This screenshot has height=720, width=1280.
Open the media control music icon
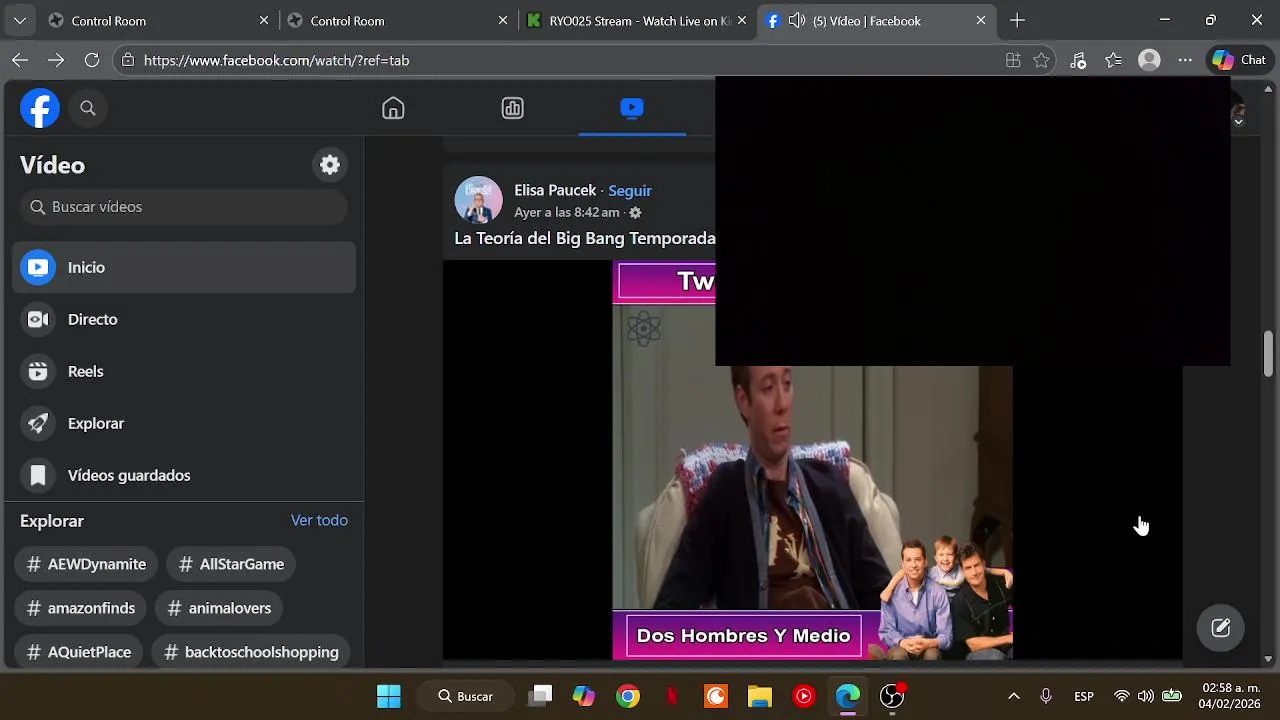(x=1078, y=60)
